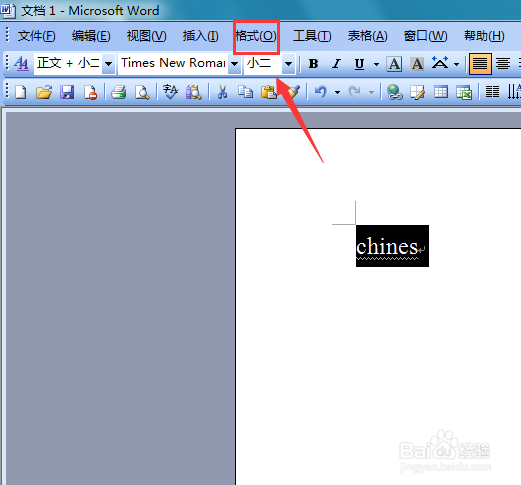The image size is (521, 485).
Task: Open Print Preview magnifier icon
Action: coord(142,92)
